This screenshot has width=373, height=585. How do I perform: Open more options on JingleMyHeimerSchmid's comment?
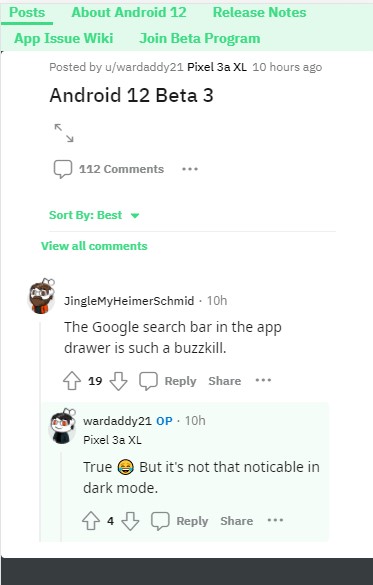(x=263, y=381)
